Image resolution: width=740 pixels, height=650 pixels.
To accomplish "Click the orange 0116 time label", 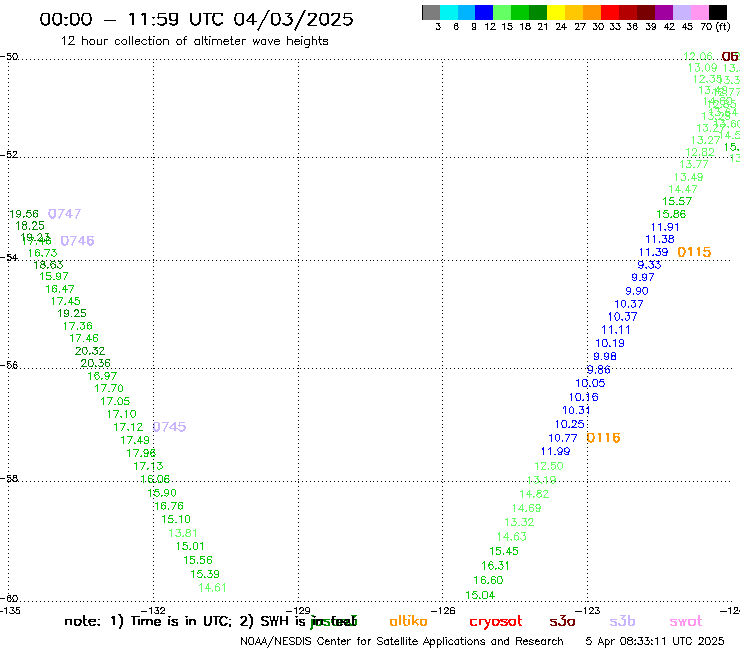I will (603, 438).
